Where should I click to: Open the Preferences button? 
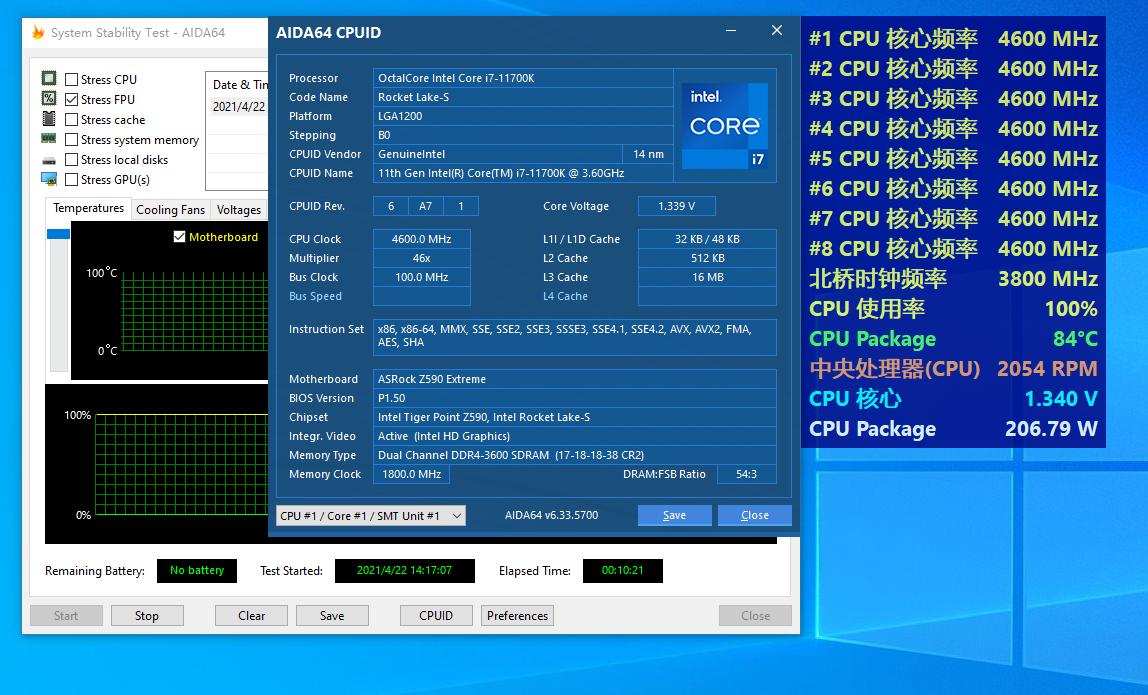click(517, 616)
